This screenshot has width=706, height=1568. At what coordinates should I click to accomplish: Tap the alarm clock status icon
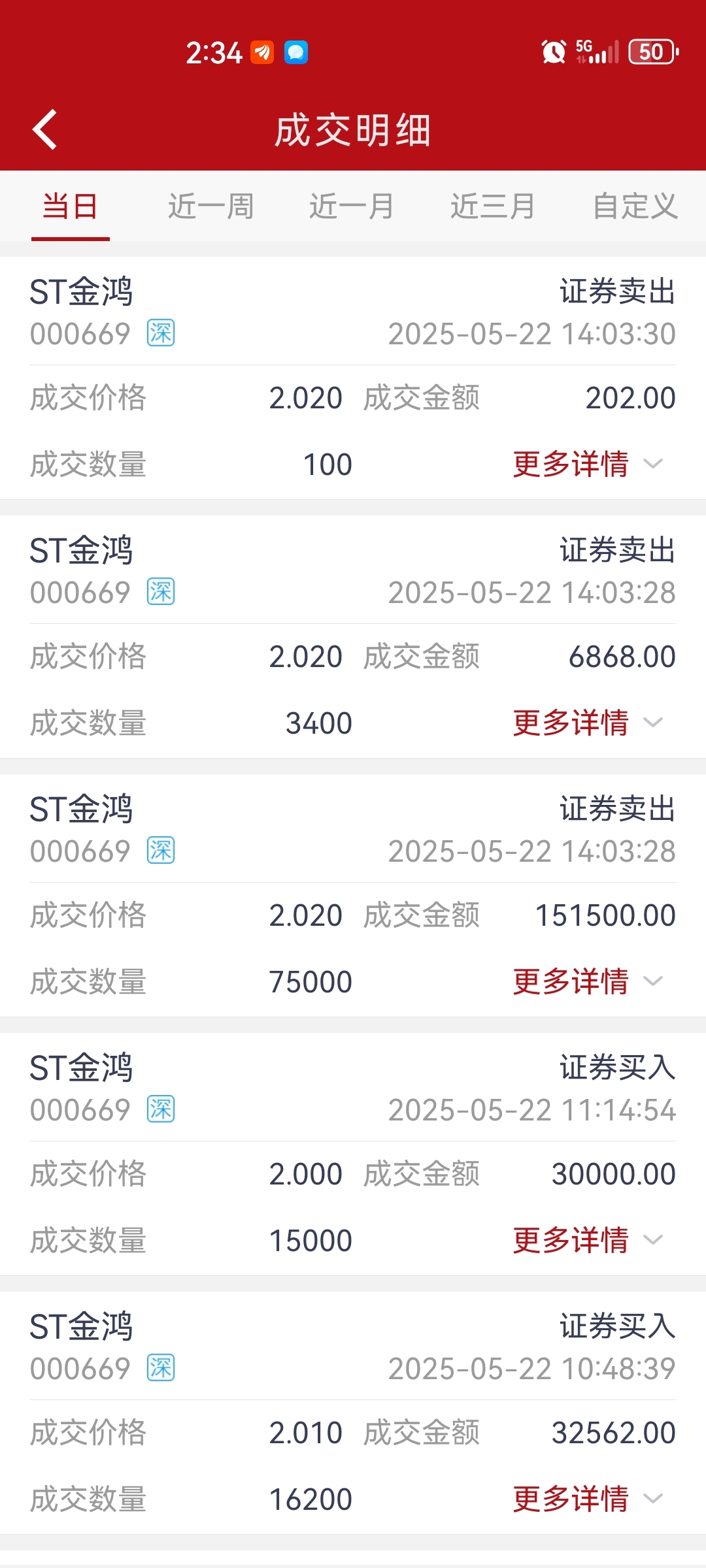(x=554, y=52)
